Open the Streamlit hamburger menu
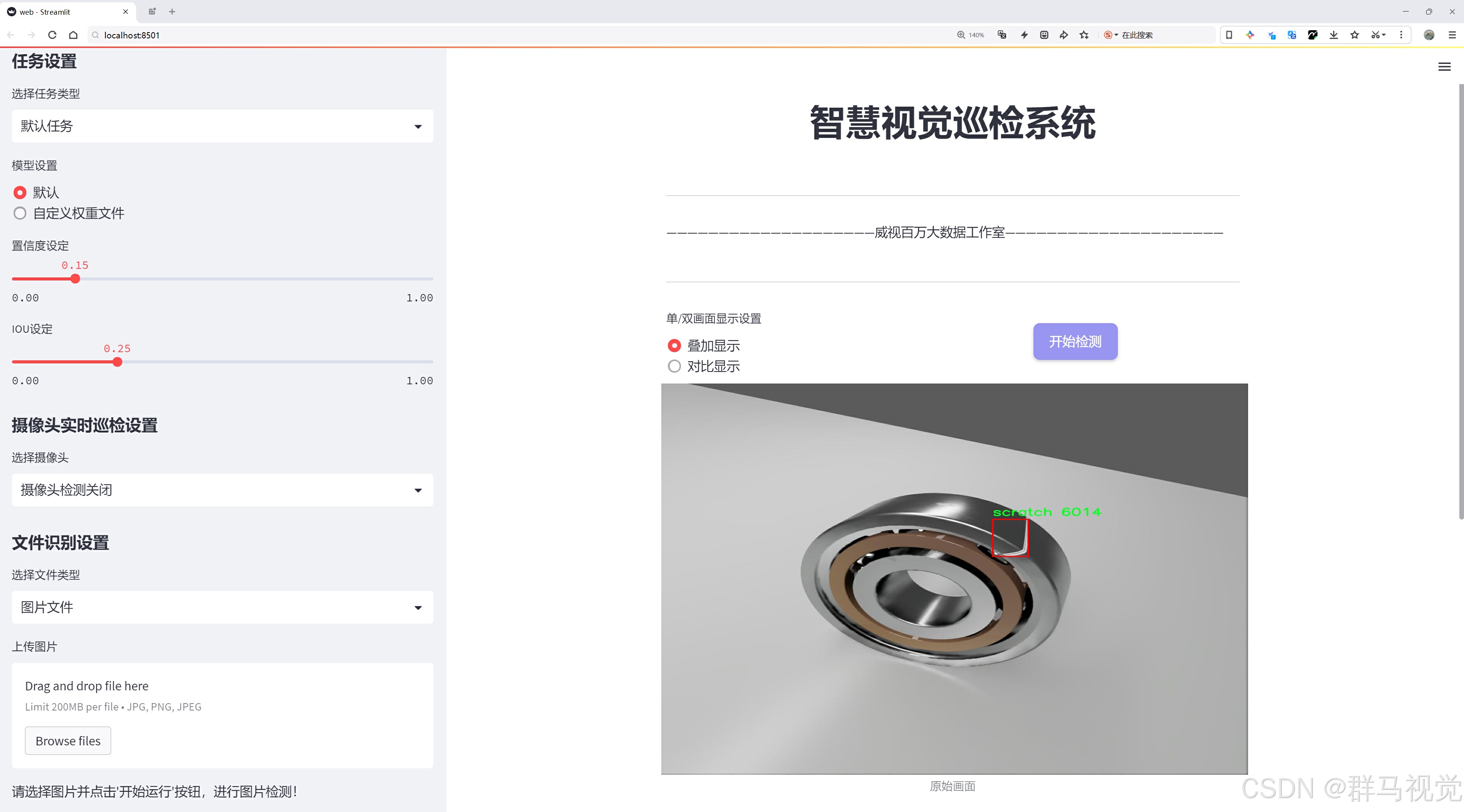 [x=1444, y=67]
